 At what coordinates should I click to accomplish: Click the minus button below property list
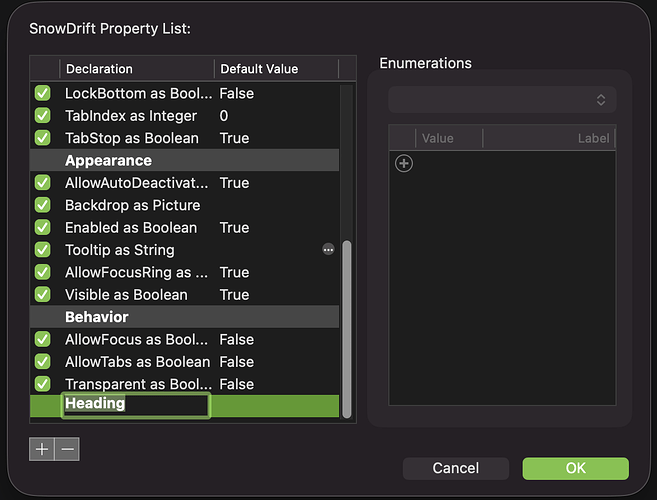[x=67, y=449]
